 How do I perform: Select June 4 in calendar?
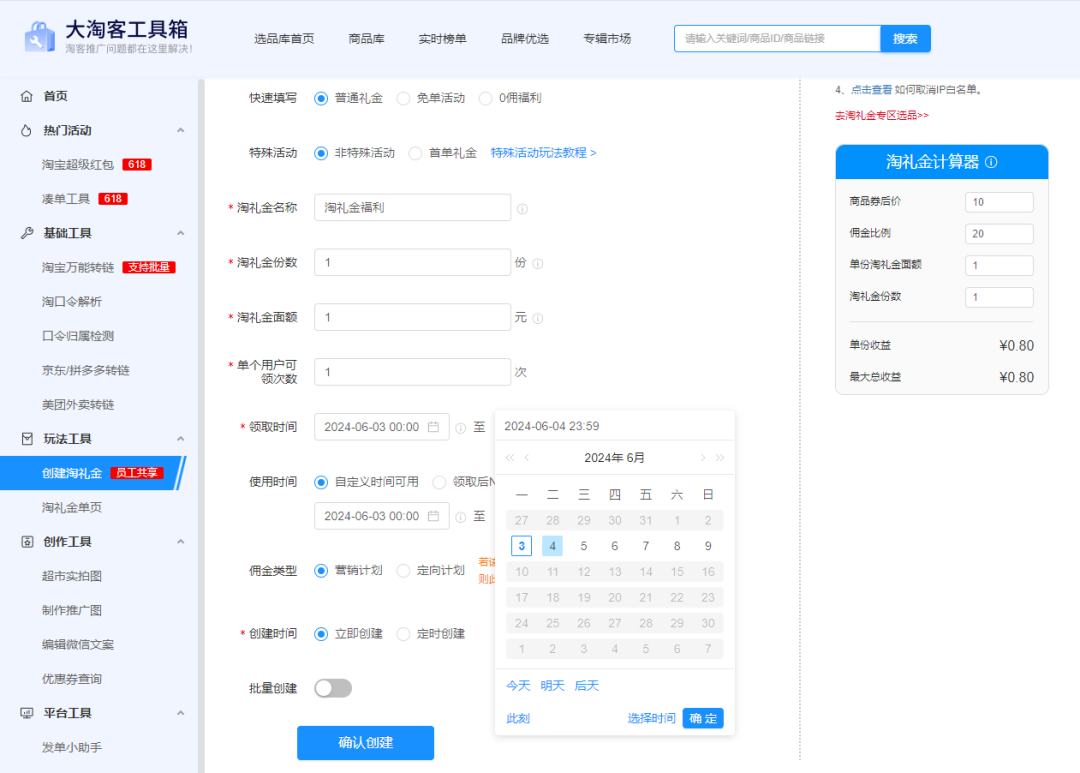[552, 546]
